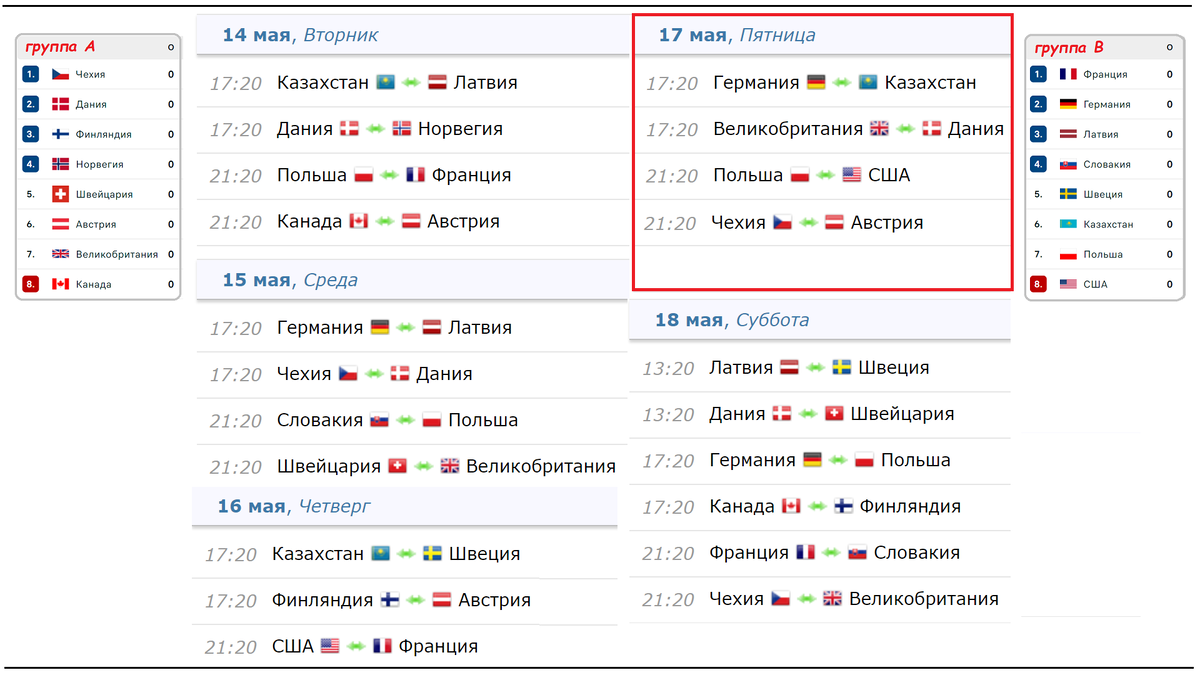Click the Norway flag in Дания–Норвегия match
1200x675 pixels.
[x=402, y=129]
